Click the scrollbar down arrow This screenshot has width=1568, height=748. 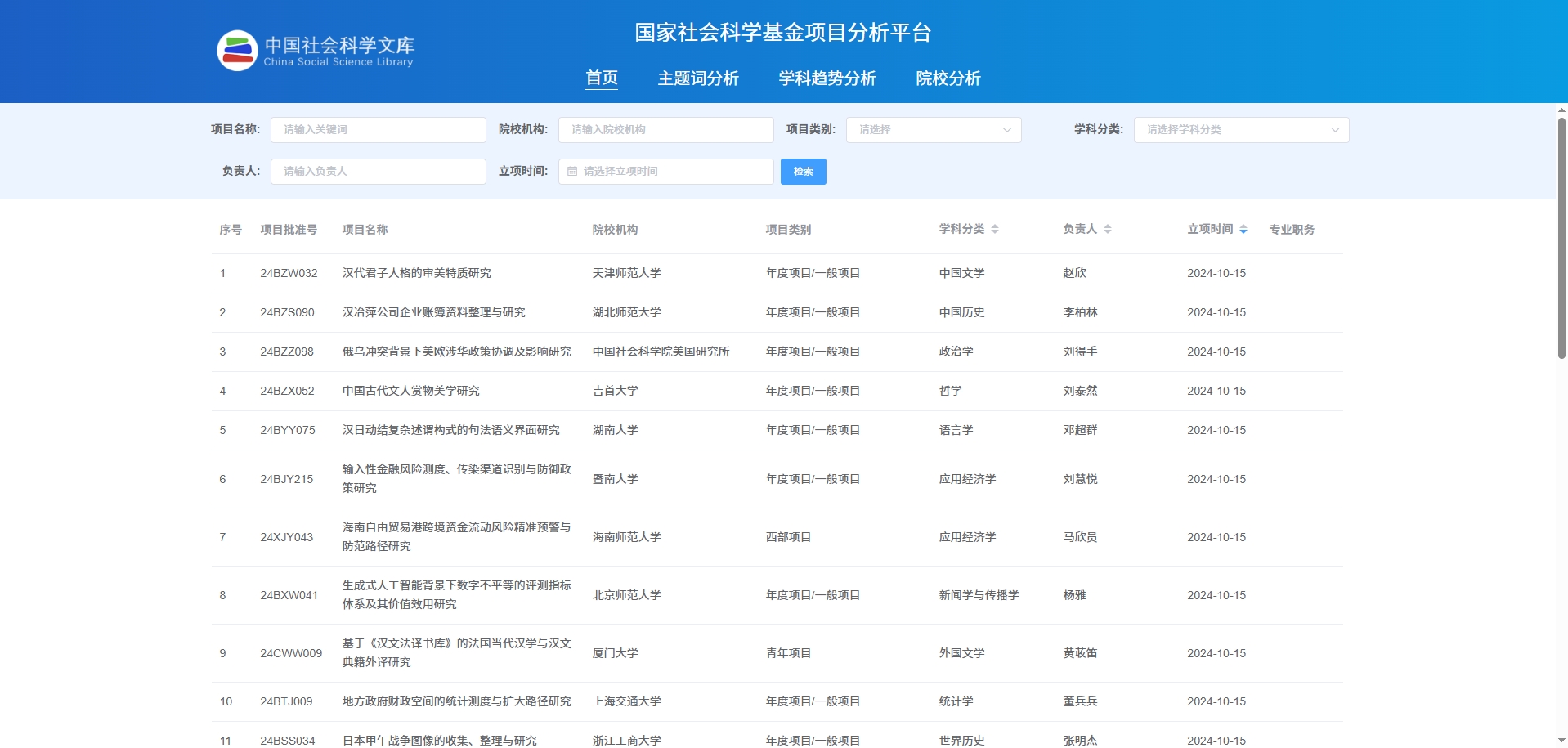click(1561, 741)
